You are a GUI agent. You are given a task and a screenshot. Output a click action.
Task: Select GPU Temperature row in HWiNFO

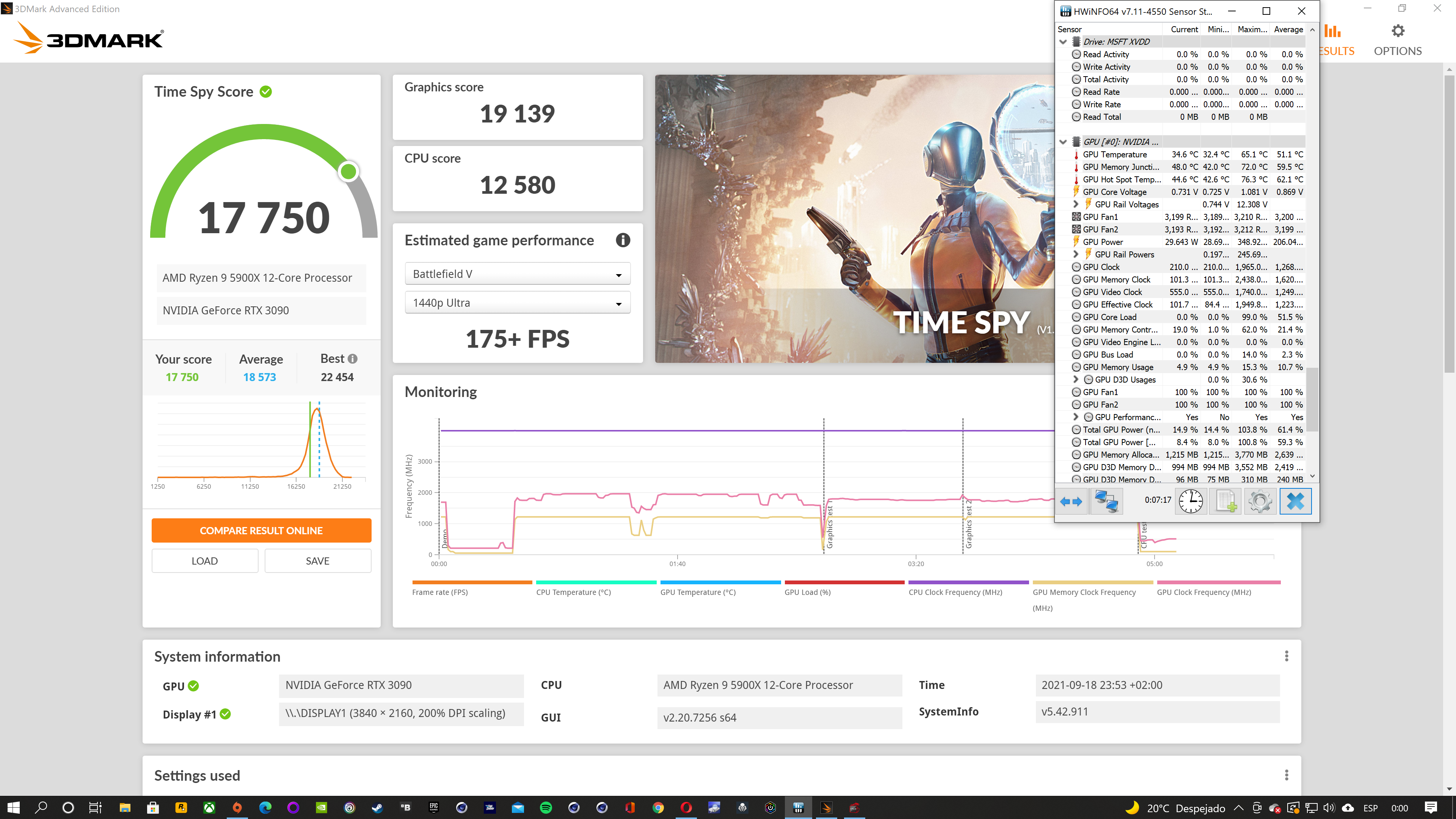[x=1180, y=154]
